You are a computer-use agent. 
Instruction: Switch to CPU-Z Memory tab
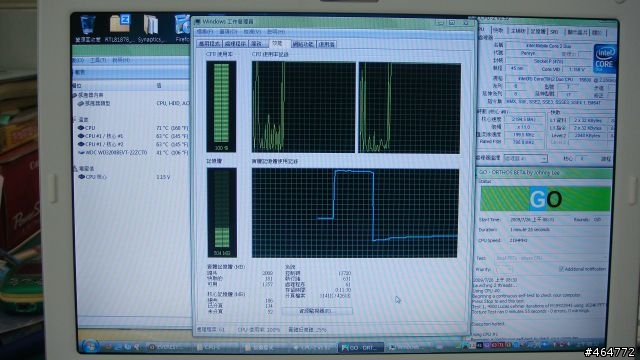538,31
